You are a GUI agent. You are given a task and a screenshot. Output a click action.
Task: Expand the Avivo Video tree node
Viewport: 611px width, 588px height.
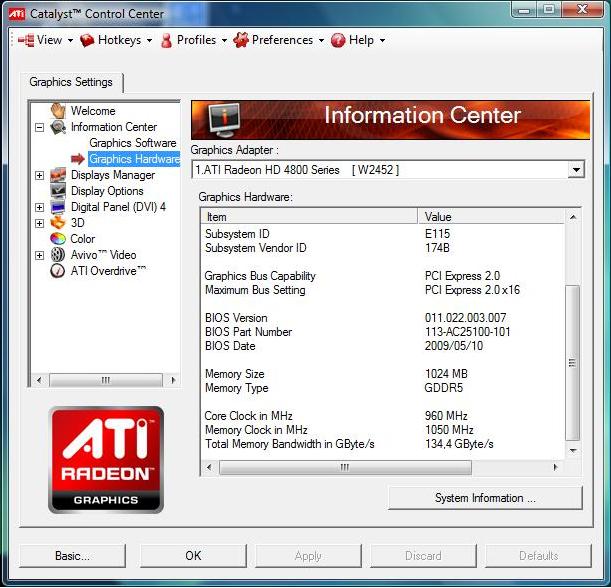(39, 255)
